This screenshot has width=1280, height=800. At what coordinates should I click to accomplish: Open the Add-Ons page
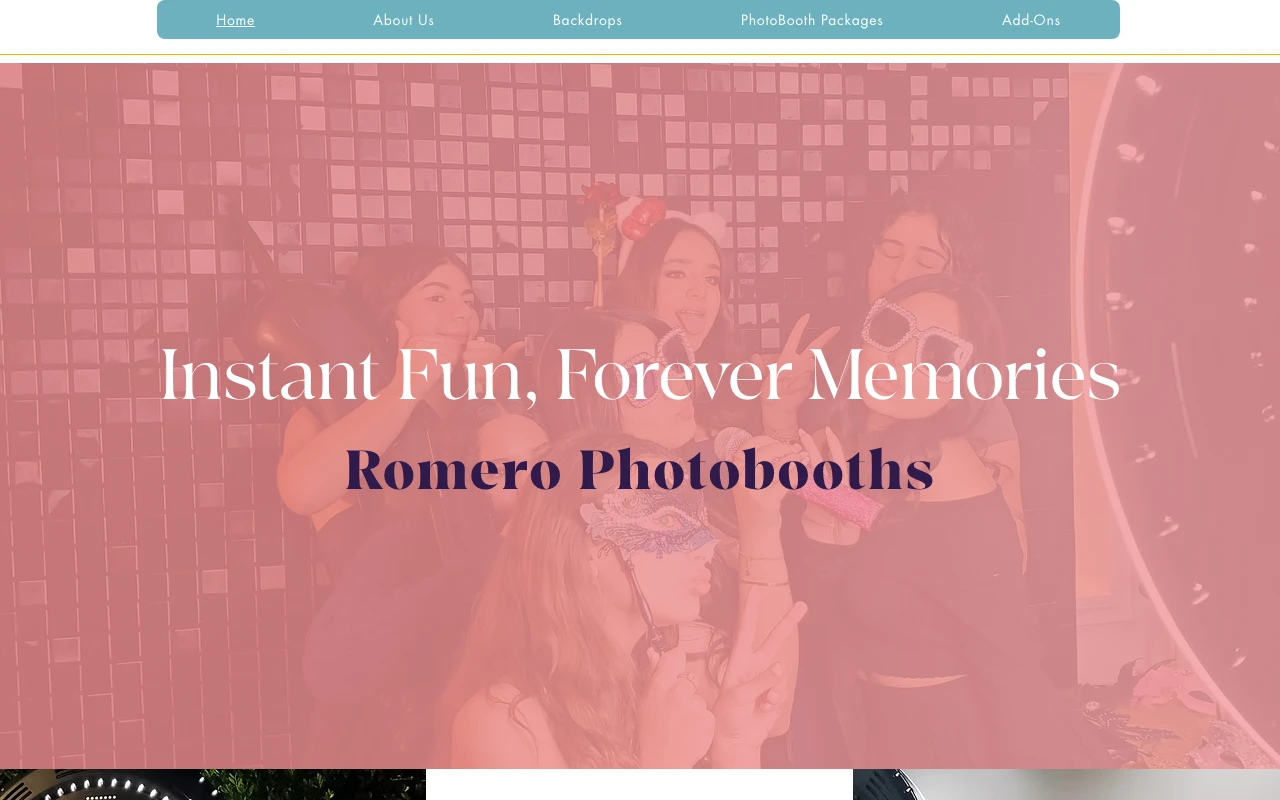1031,20
